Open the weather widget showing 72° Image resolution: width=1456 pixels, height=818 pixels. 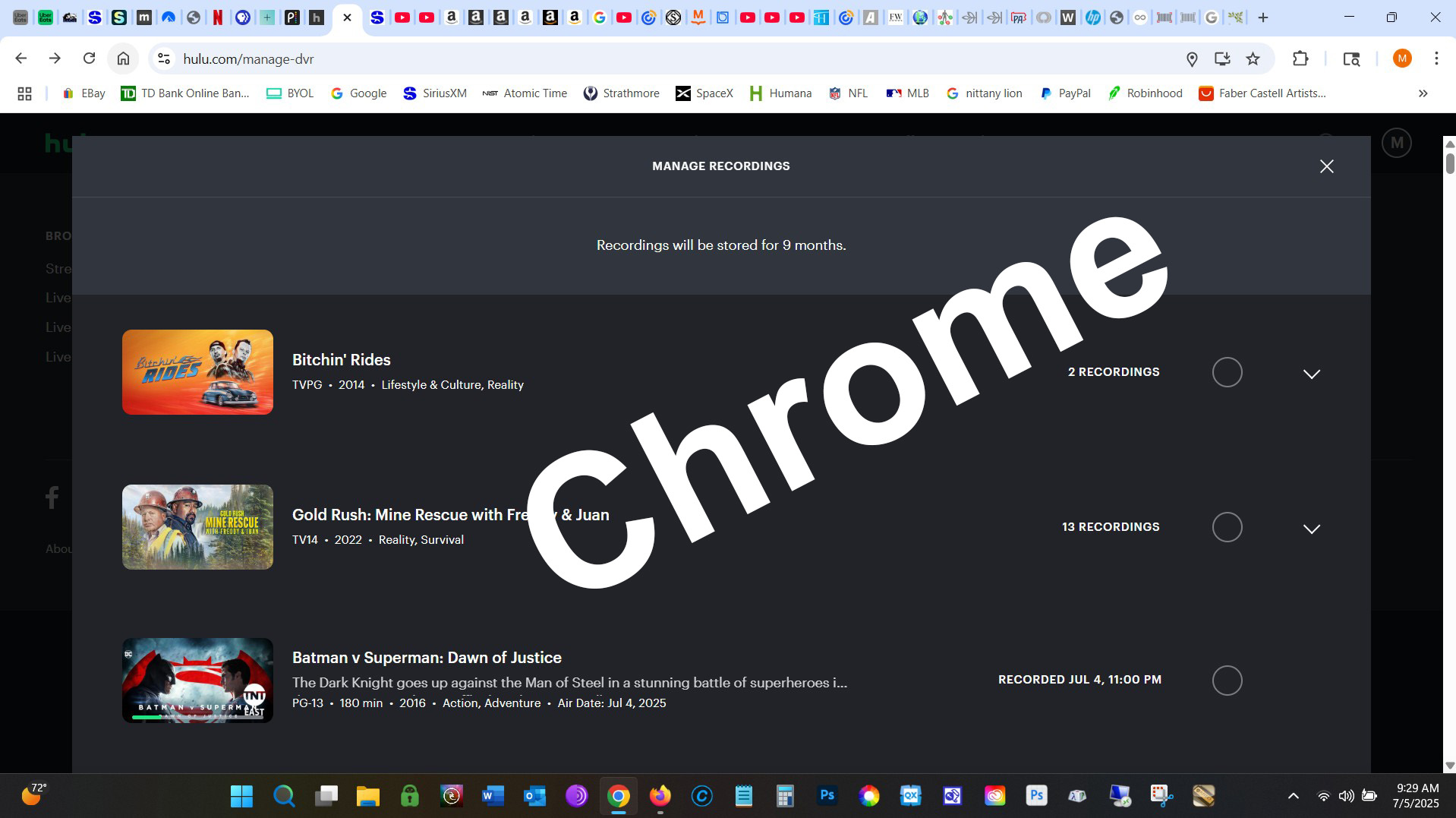pos(33,795)
